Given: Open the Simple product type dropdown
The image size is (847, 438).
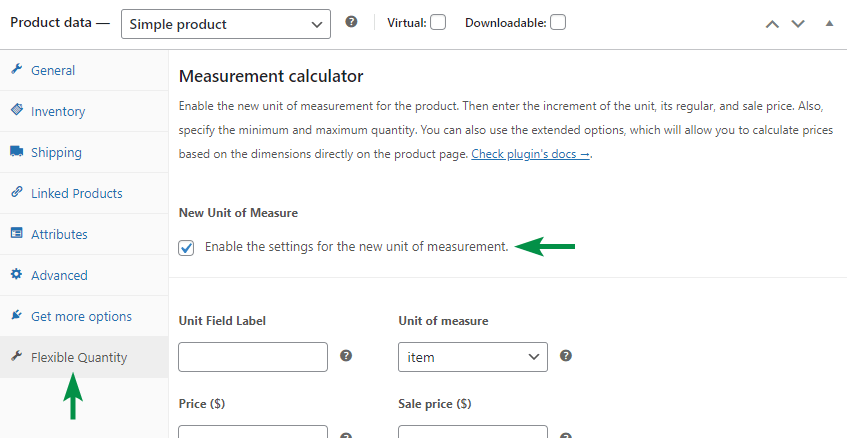Looking at the screenshot, I should [225, 23].
